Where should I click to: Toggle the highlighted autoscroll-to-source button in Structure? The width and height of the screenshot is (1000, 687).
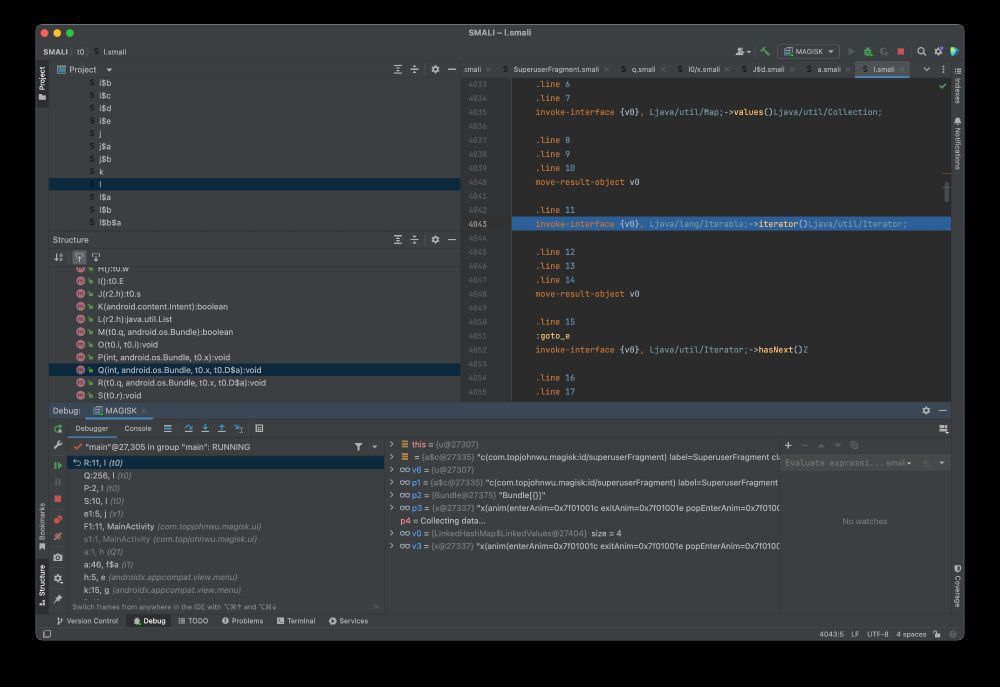(x=79, y=257)
